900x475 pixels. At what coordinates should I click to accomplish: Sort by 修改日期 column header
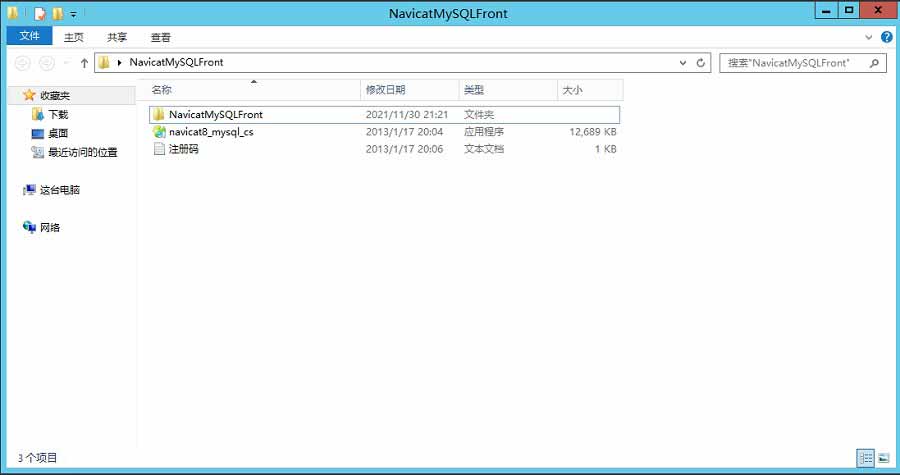[x=410, y=90]
